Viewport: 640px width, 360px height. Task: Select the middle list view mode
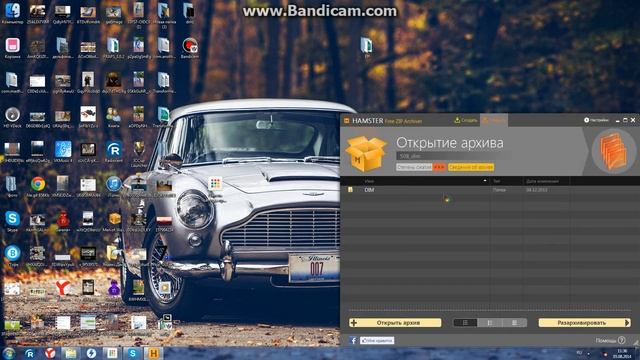[490, 322]
